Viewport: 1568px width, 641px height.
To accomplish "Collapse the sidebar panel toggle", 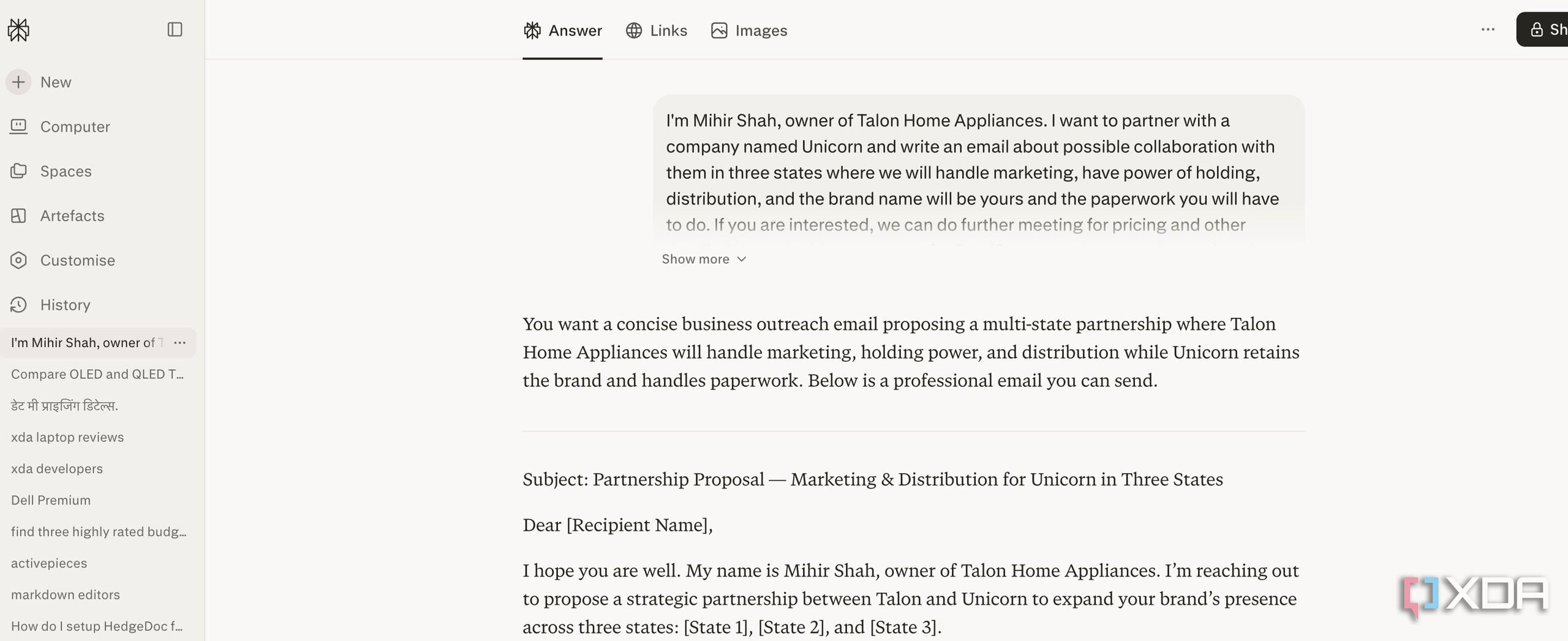I will [x=175, y=29].
